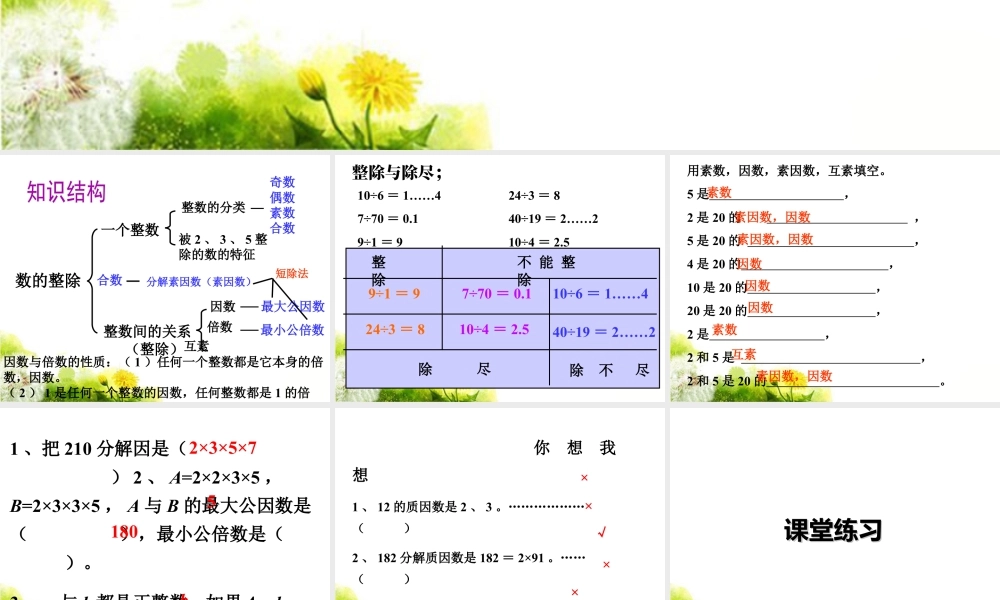1000x600 pixels.
Task: Select the 最小公倍数 label
Action: pos(293,330)
